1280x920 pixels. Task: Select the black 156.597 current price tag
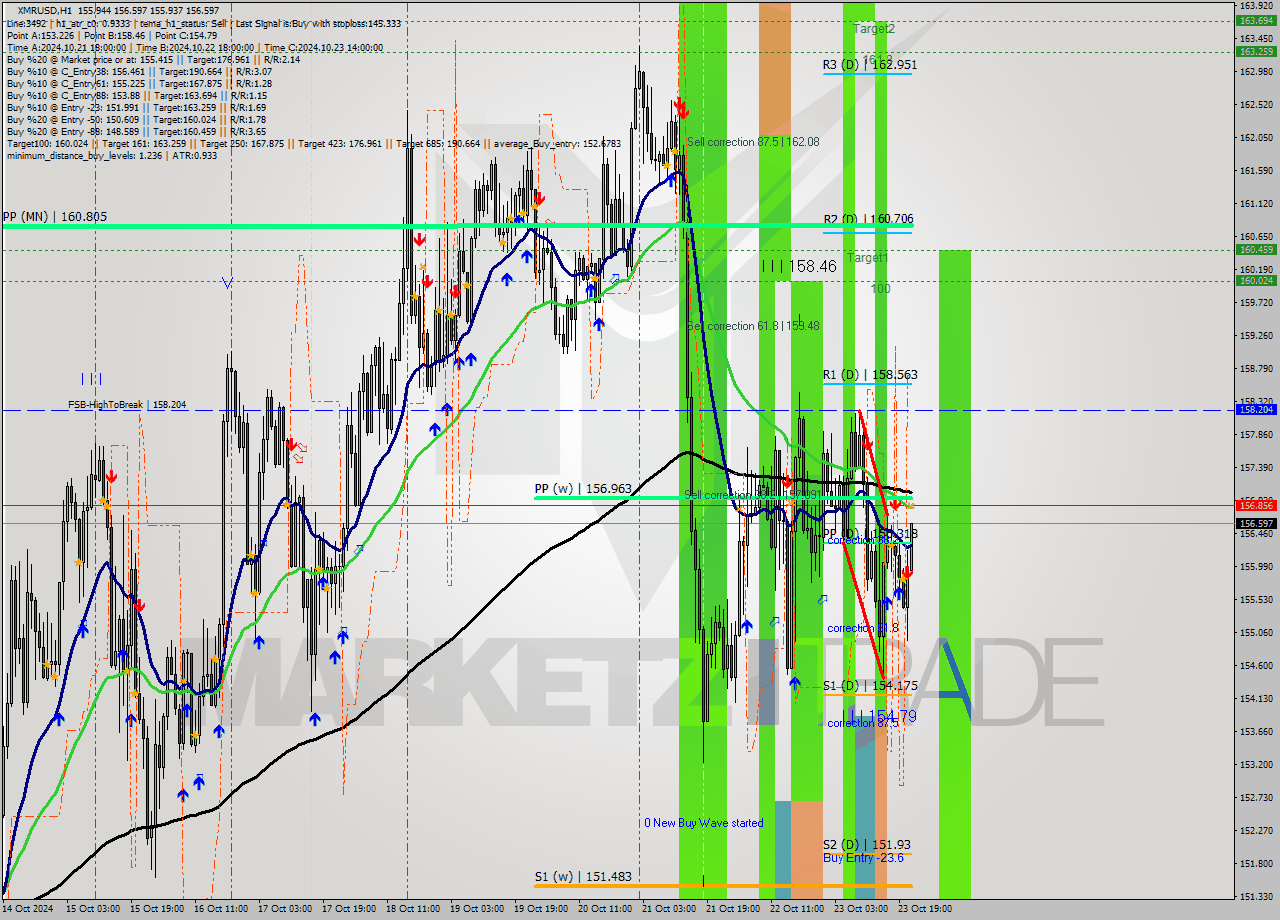pos(1256,523)
